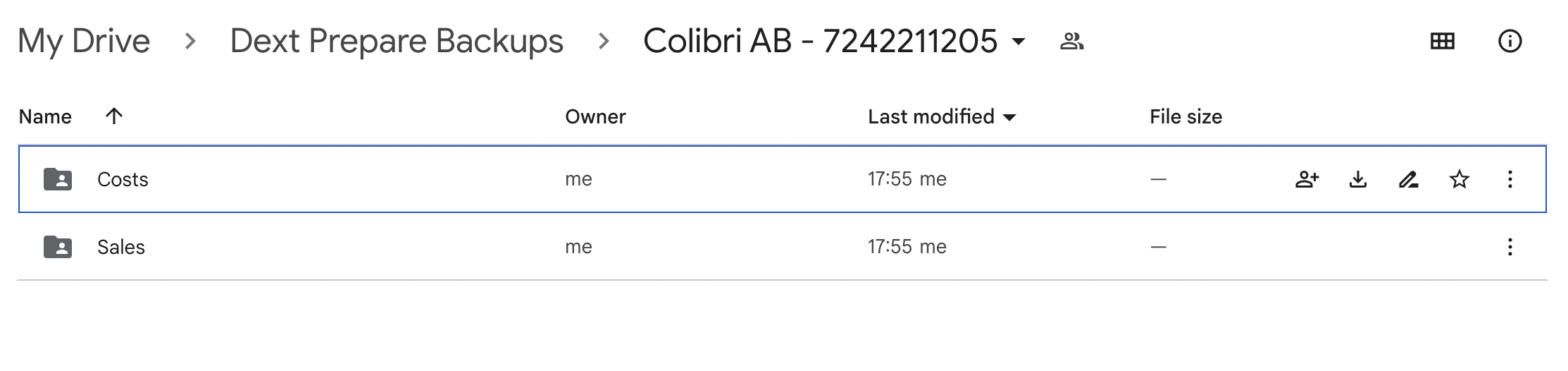The width and height of the screenshot is (1568, 371).
Task: Go to My Drive breadcrumb
Action: tap(84, 41)
